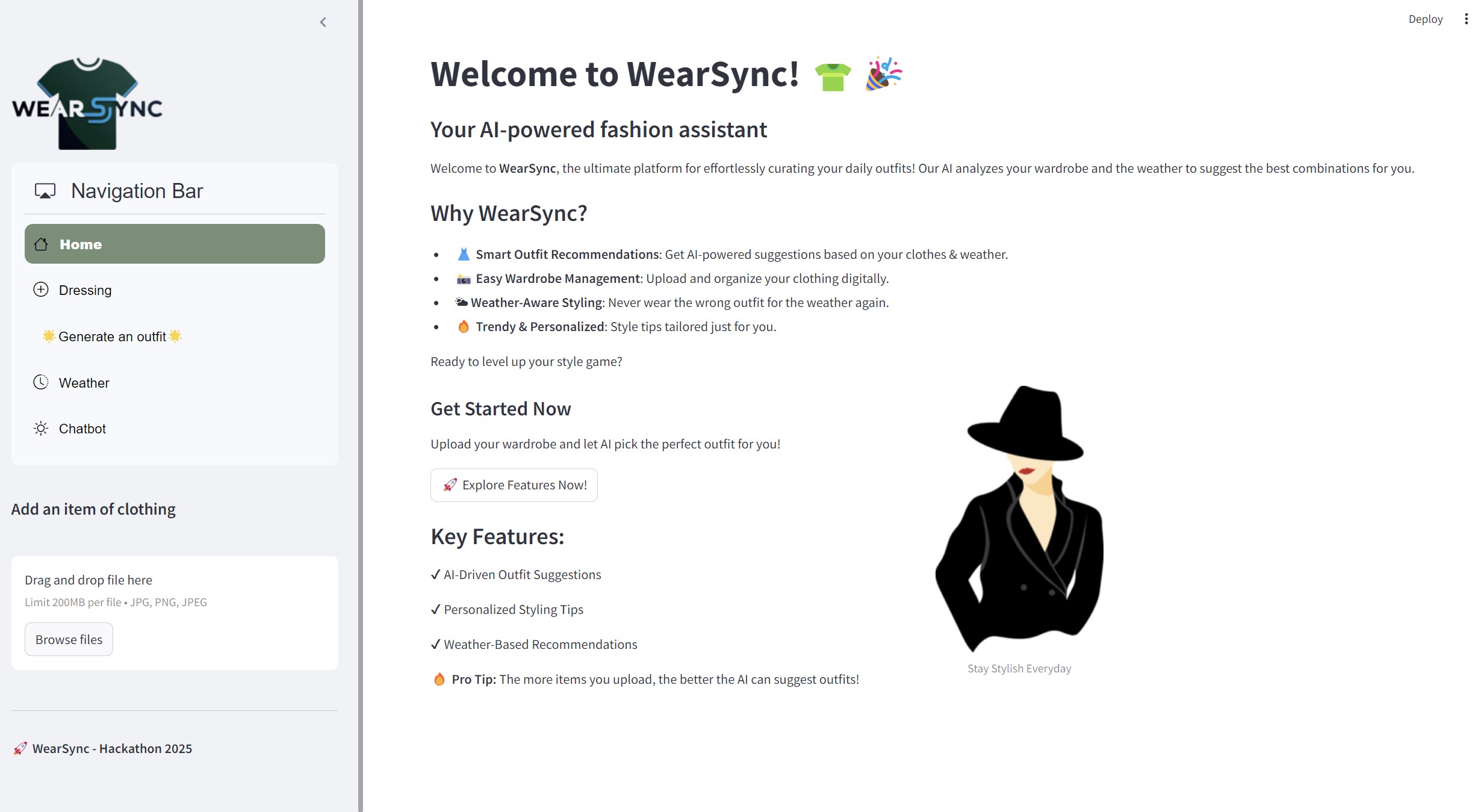Click the fashion woman illustration image
This screenshot has width=1484, height=812.
pos(1019,519)
